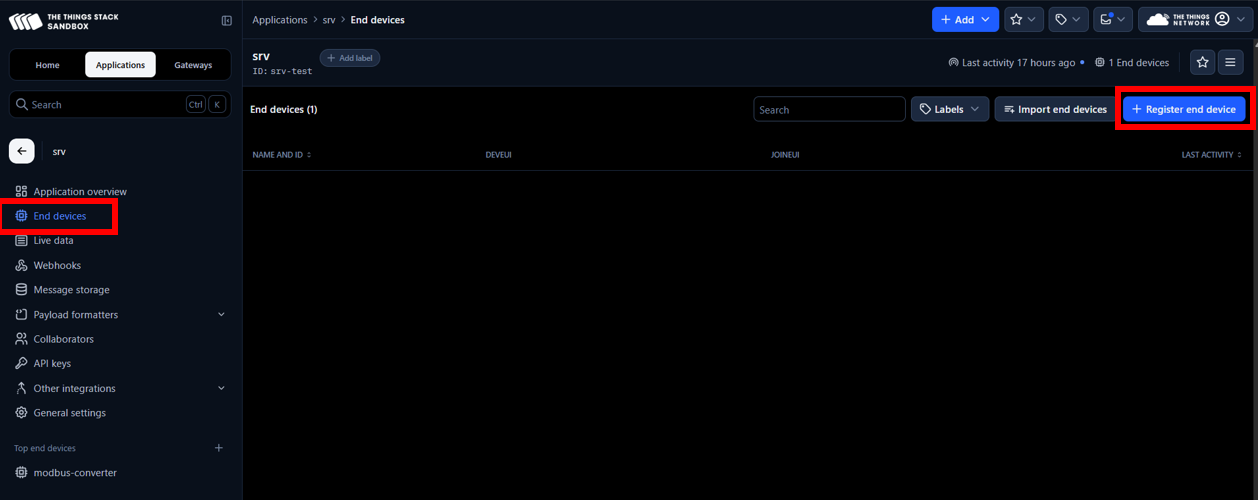Click the General settings gear icon
The width and height of the screenshot is (1258, 500).
click(21, 413)
